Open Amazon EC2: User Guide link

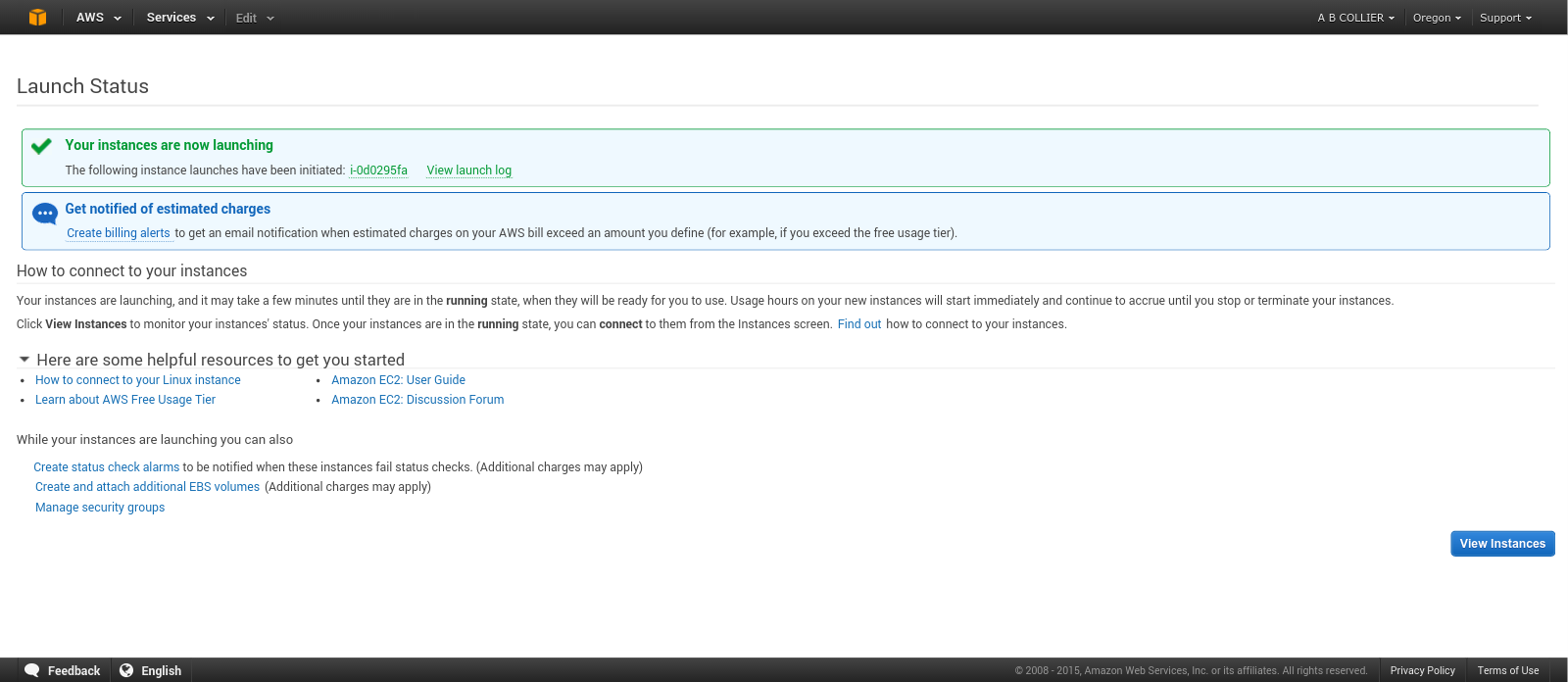pos(398,380)
